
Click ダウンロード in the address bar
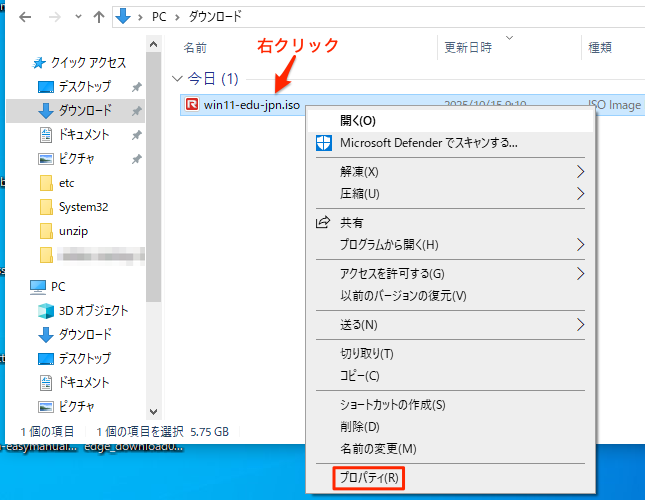coord(215,17)
